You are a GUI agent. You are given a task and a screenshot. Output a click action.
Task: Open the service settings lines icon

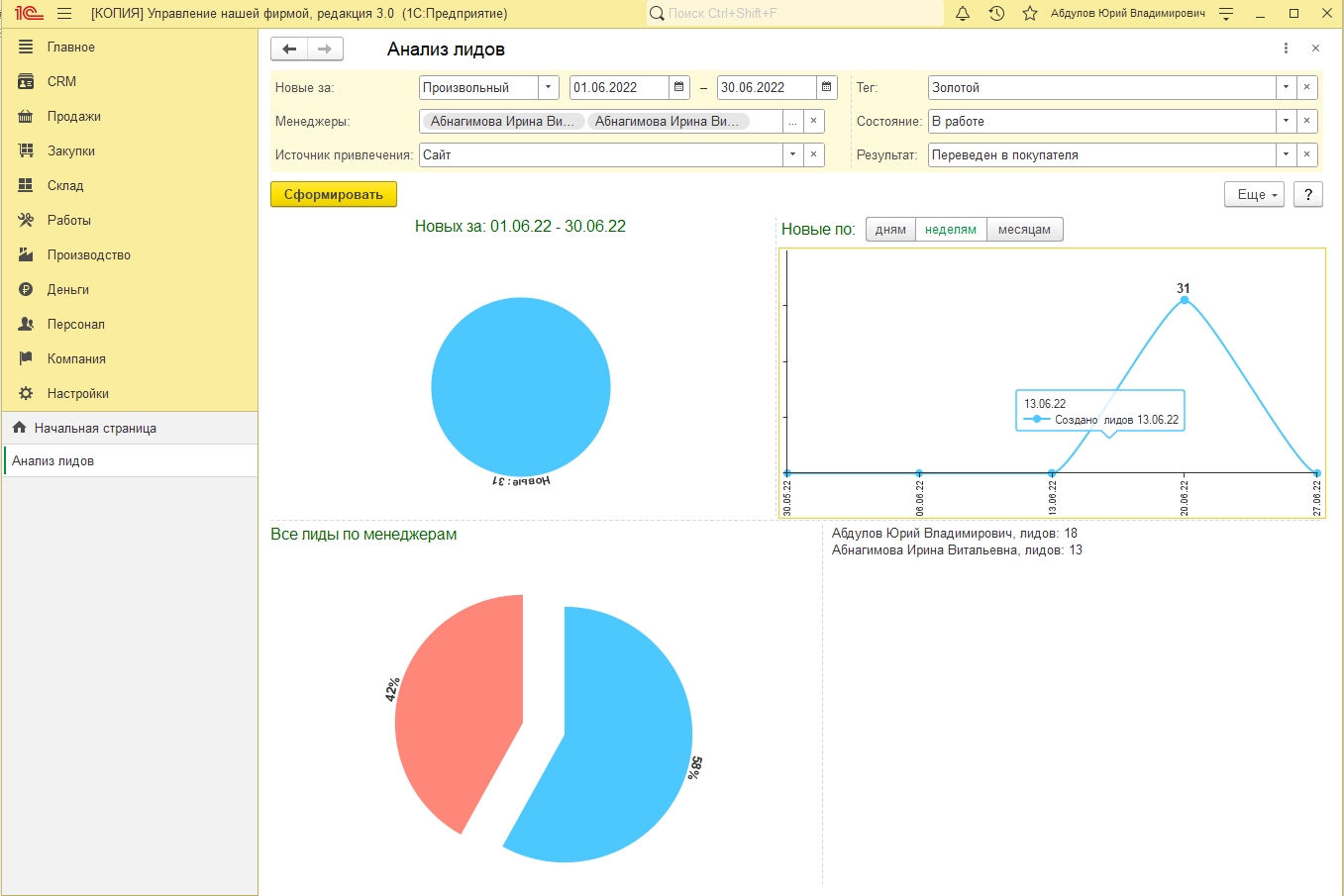pos(1226,14)
